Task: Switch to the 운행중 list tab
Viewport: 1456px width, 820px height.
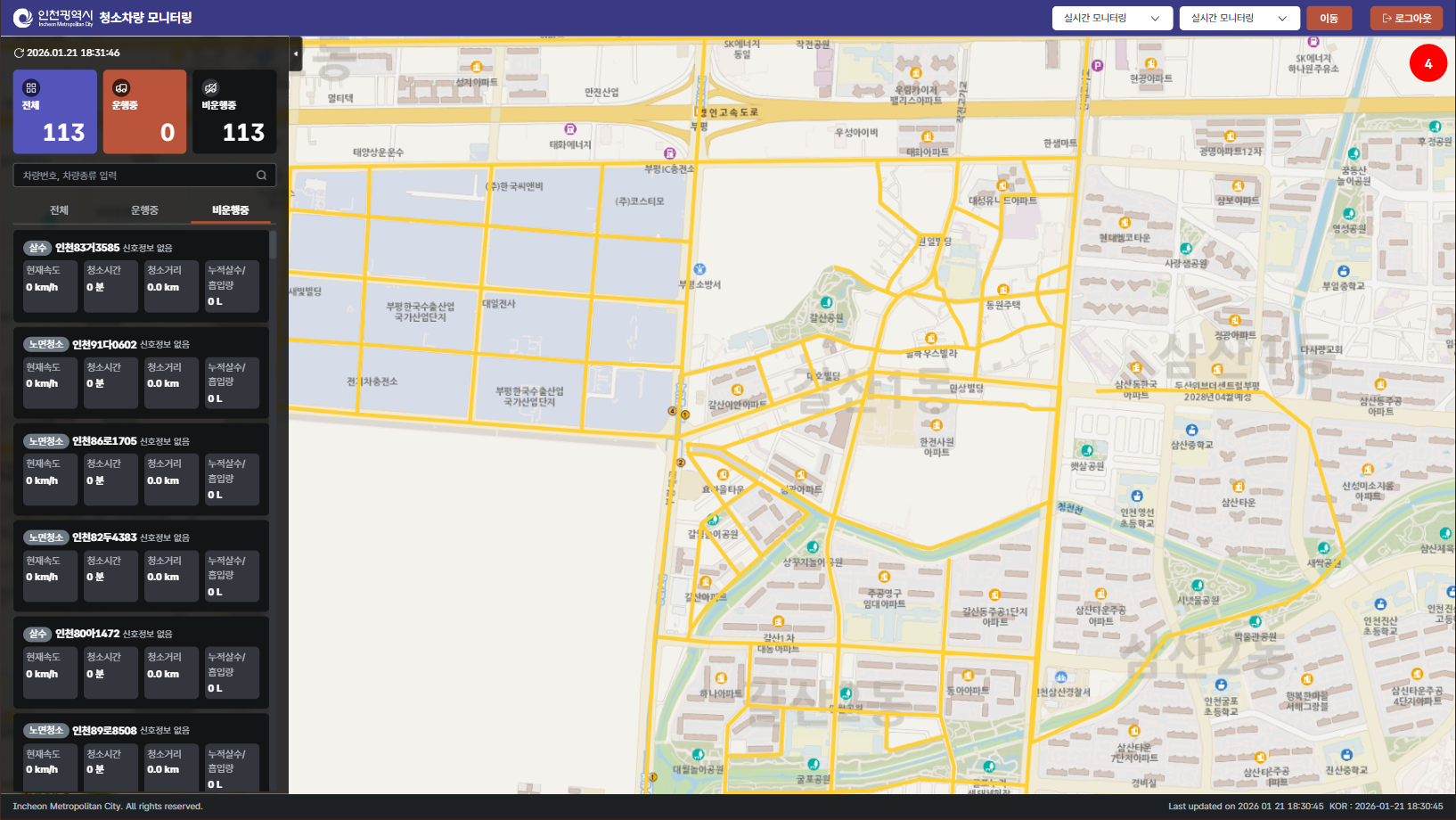Action: coord(144,210)
